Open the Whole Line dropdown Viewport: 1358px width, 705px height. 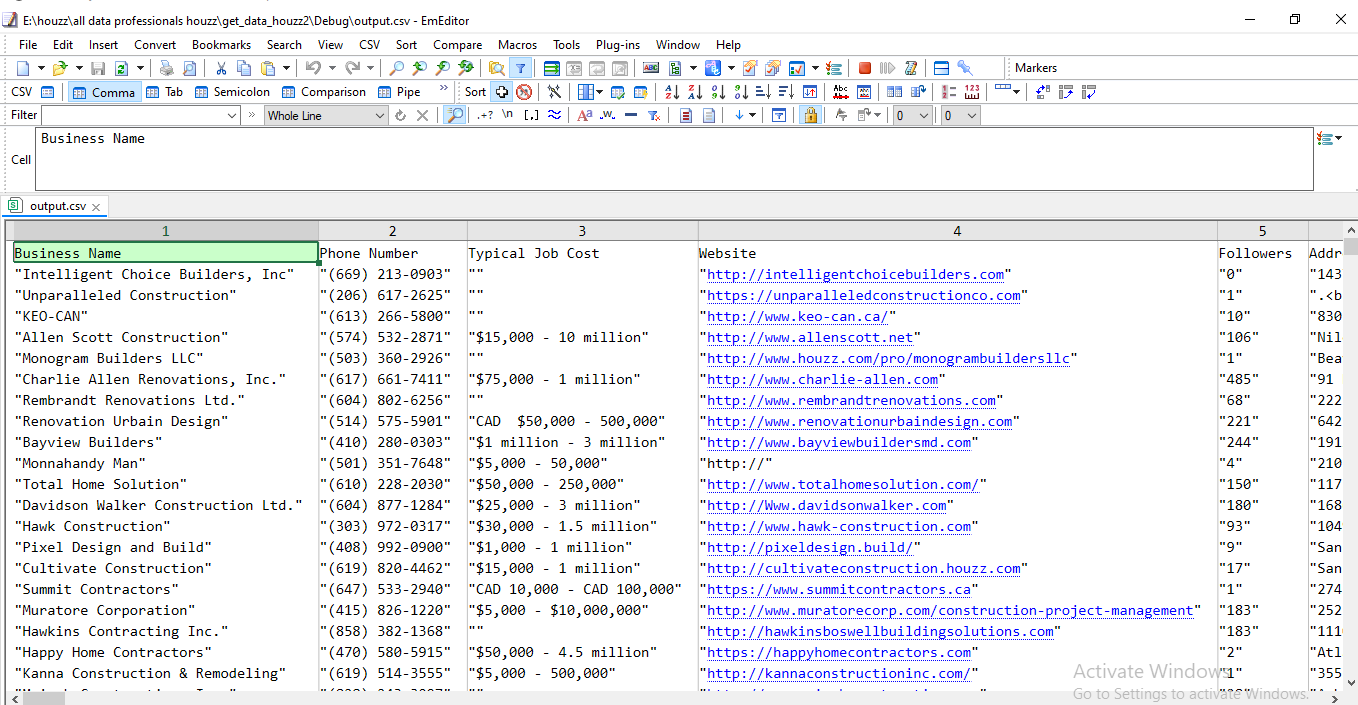click(380, 114)
